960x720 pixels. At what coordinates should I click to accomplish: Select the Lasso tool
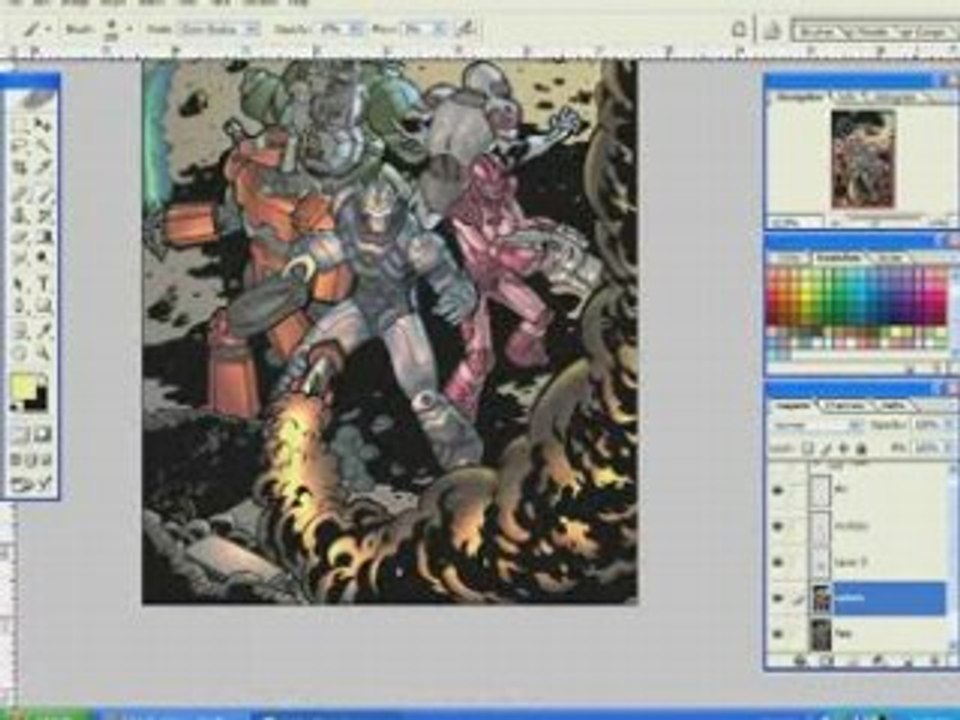coord(20,146)
